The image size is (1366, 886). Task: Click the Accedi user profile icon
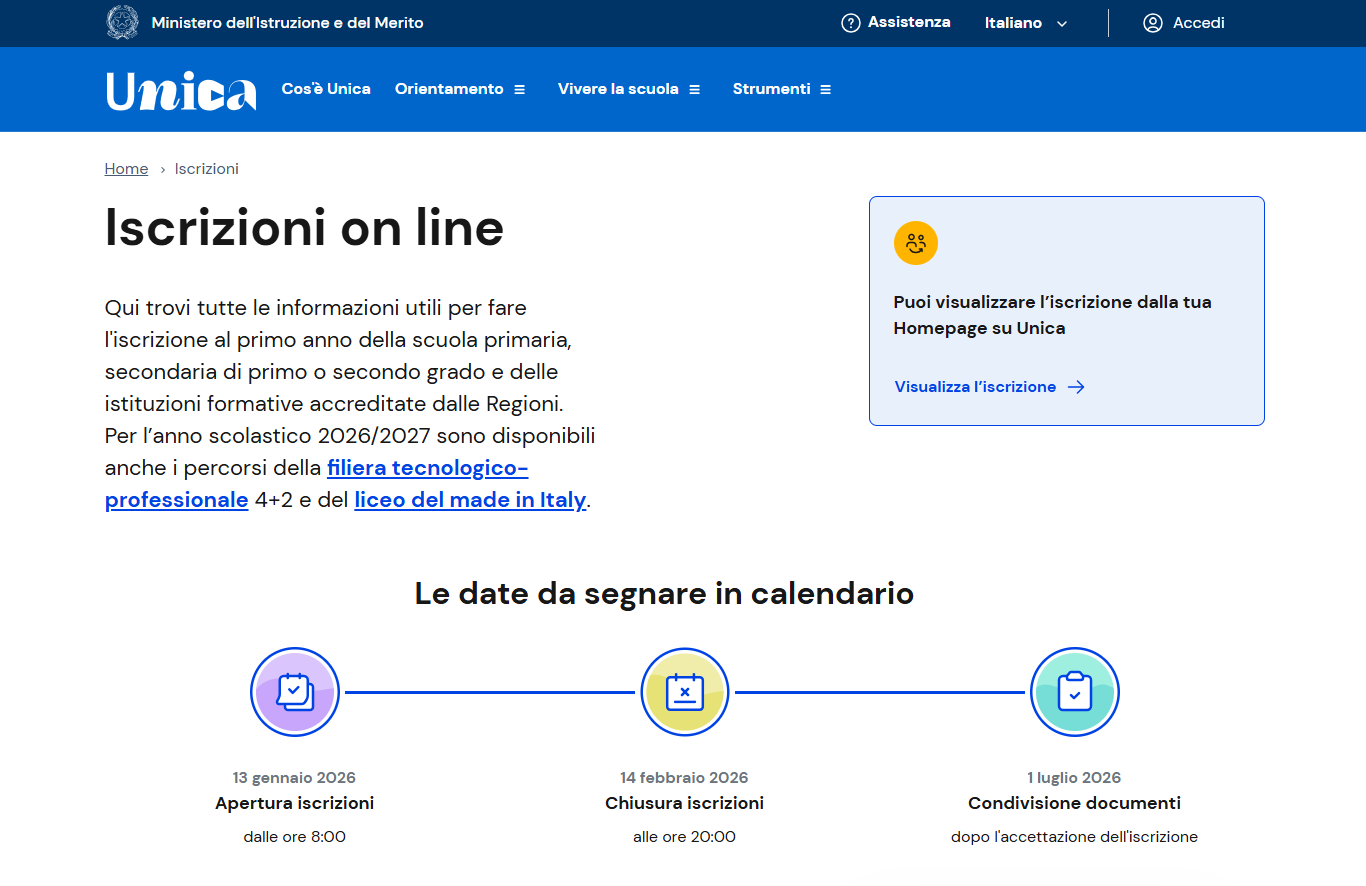tap(1152, 23)
